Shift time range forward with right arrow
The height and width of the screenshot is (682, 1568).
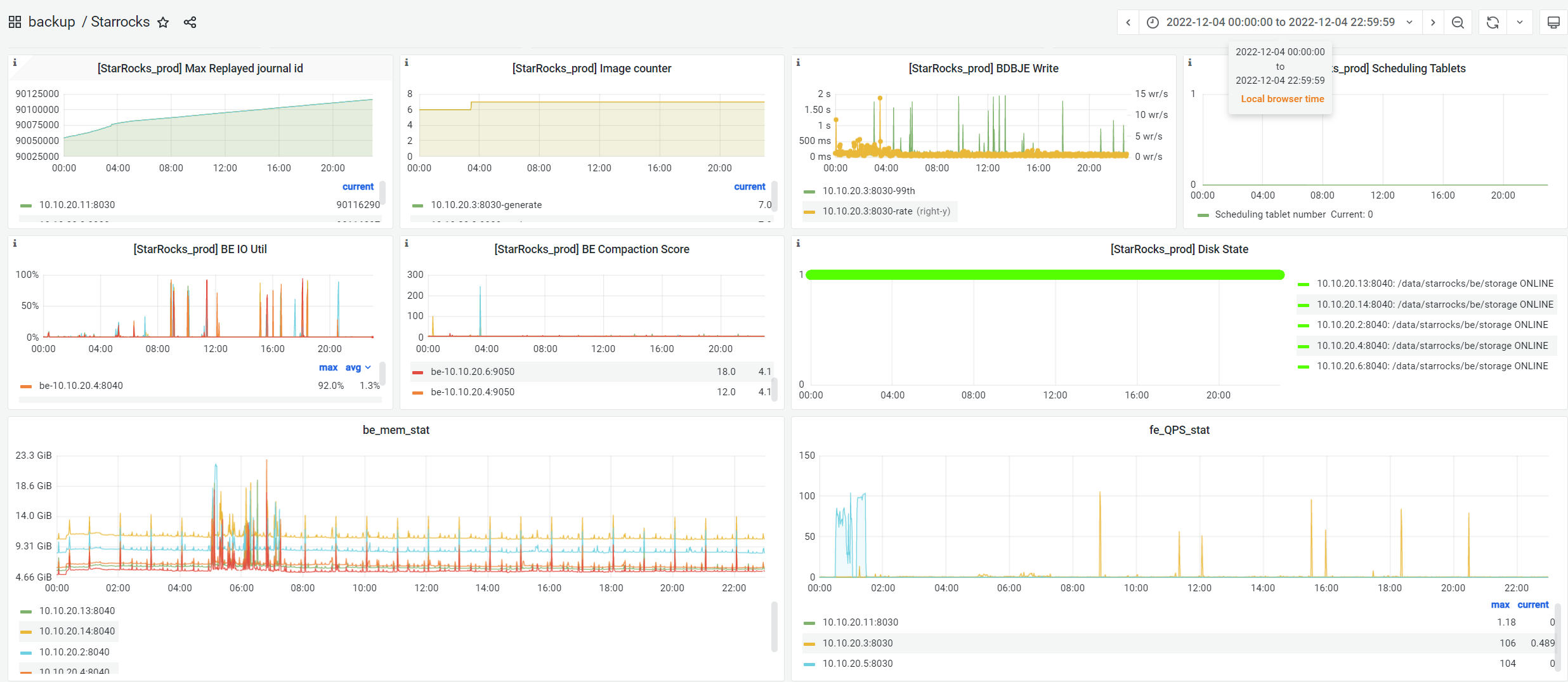pyautogui.click(x=1433, y=22)
